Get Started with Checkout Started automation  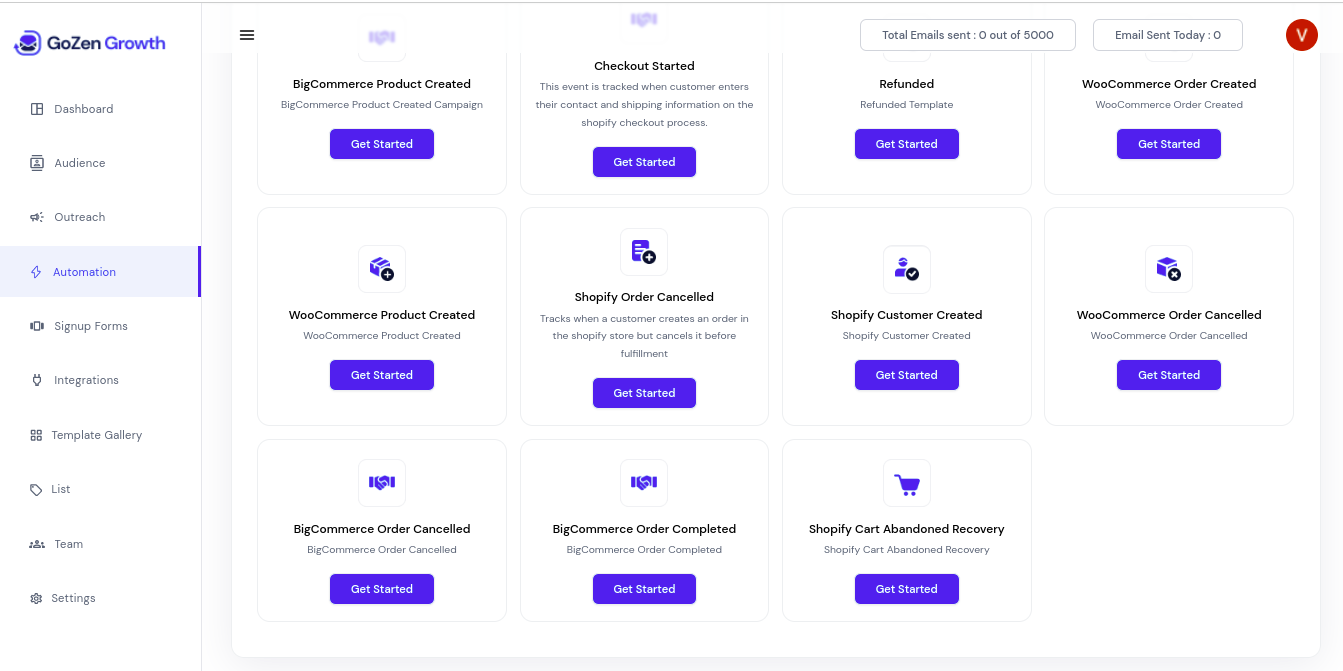[x=644, y=162]
